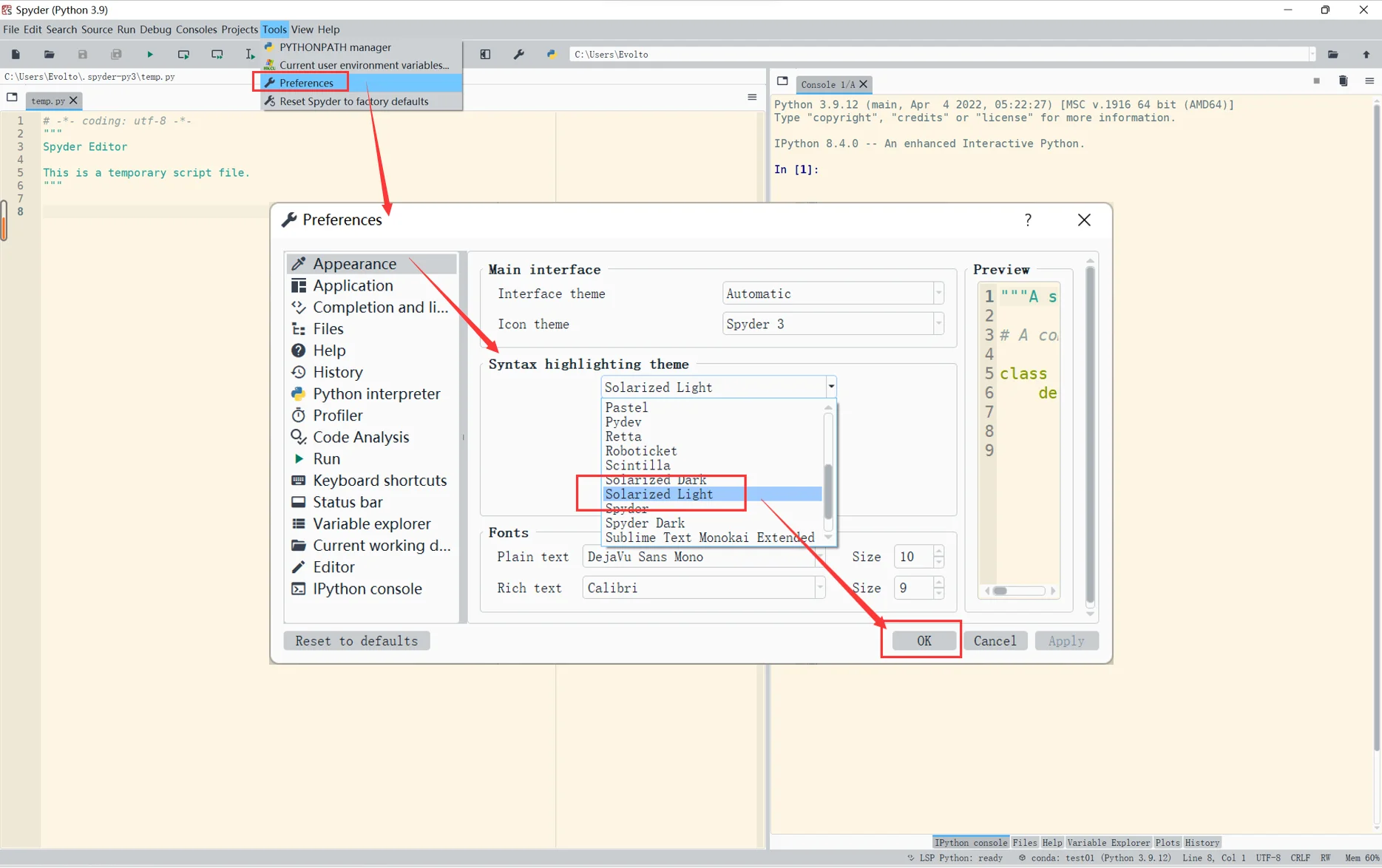Close the temp.py editor tab

[x=73, y=101]
